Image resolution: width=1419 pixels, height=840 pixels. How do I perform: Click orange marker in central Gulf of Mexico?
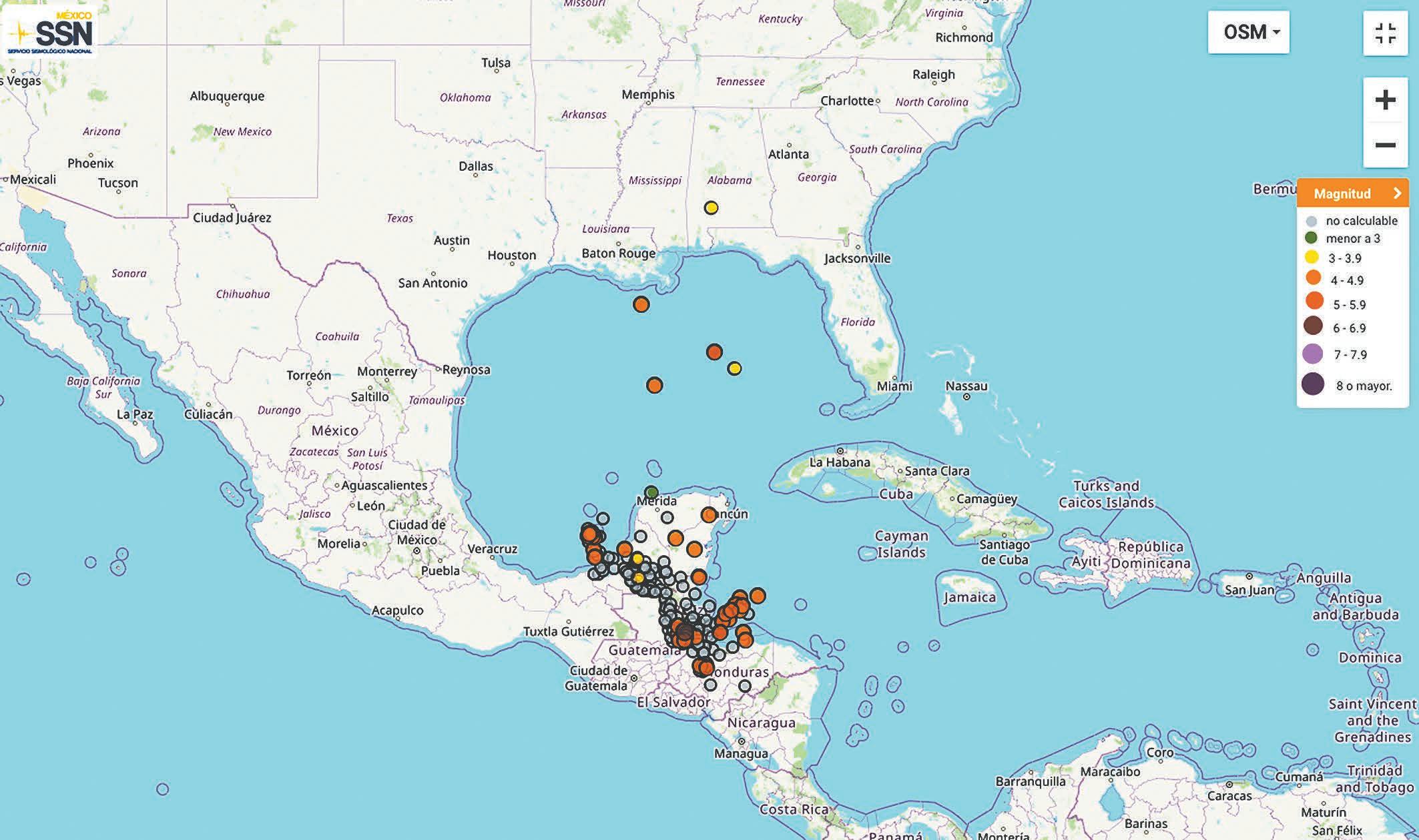click(654, 385)
